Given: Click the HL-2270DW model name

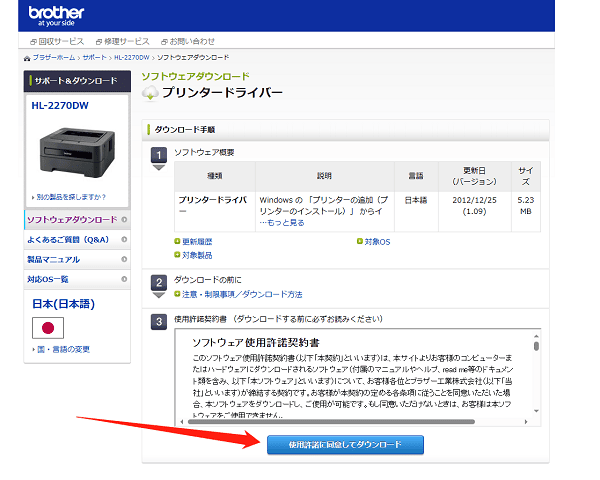Looking at the screenshot, I should [60, 106].
